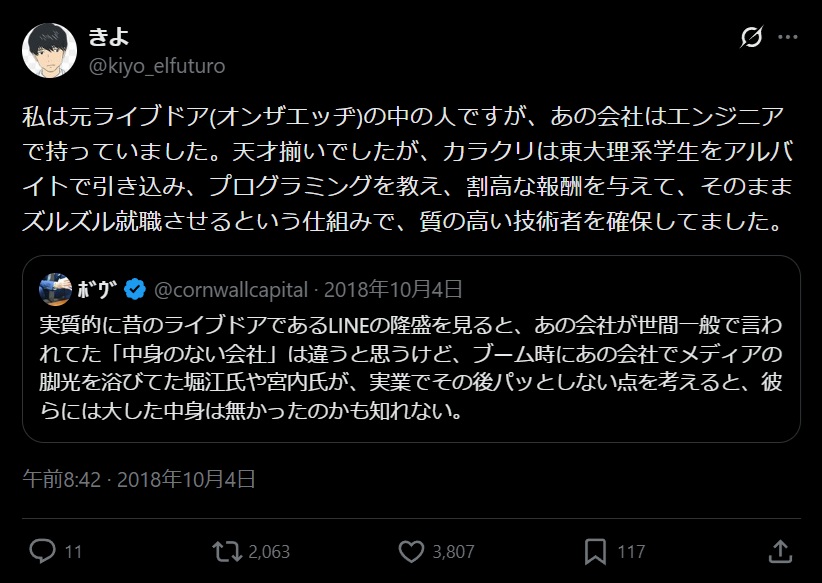Click the timestamp 午前8:42 · 2018年10月4日
Viewport: 822px width, 583px height.
coord(139,479)
